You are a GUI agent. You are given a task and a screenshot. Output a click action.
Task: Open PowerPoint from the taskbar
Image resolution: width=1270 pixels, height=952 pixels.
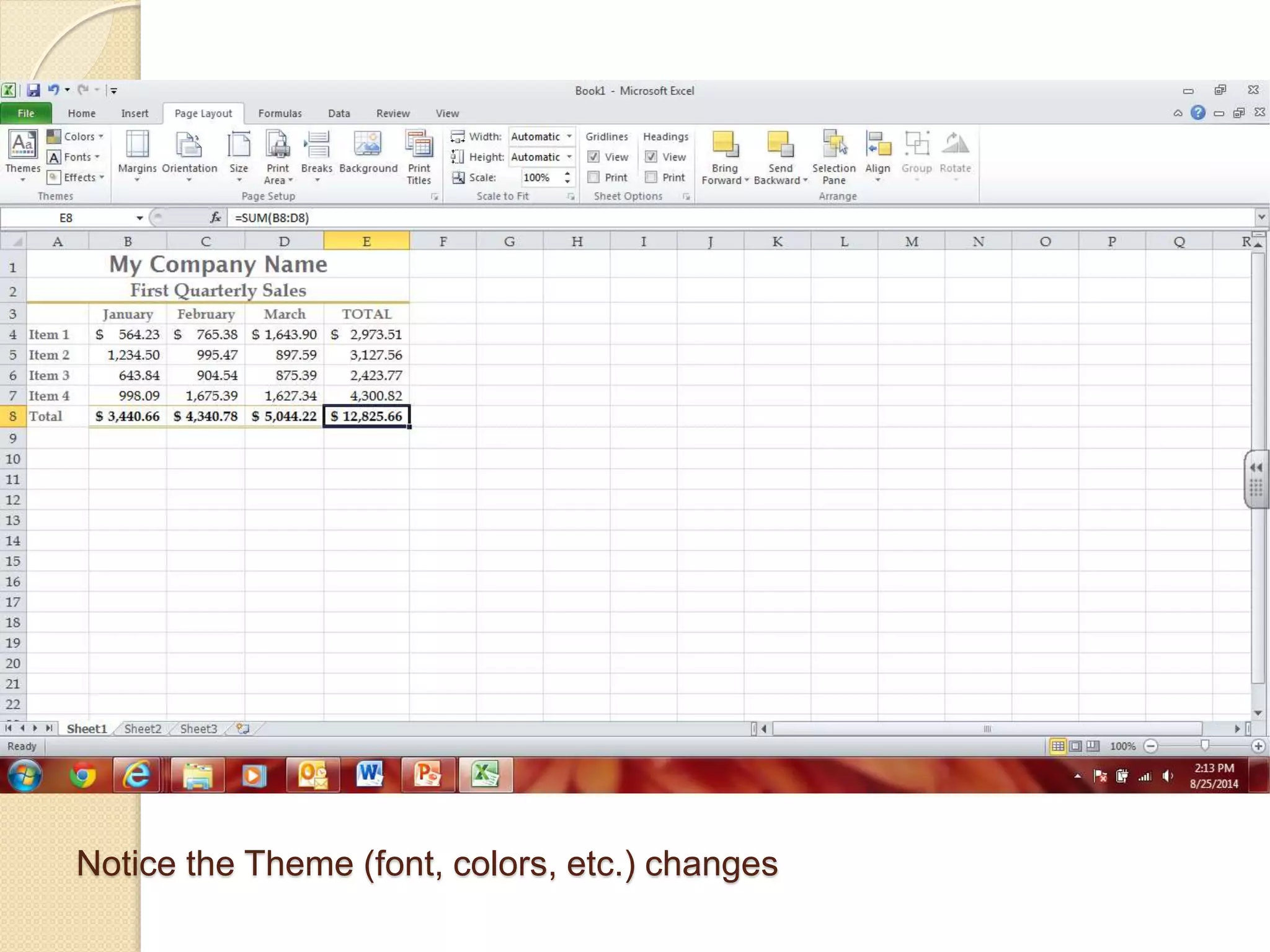(x=427, y=775)
